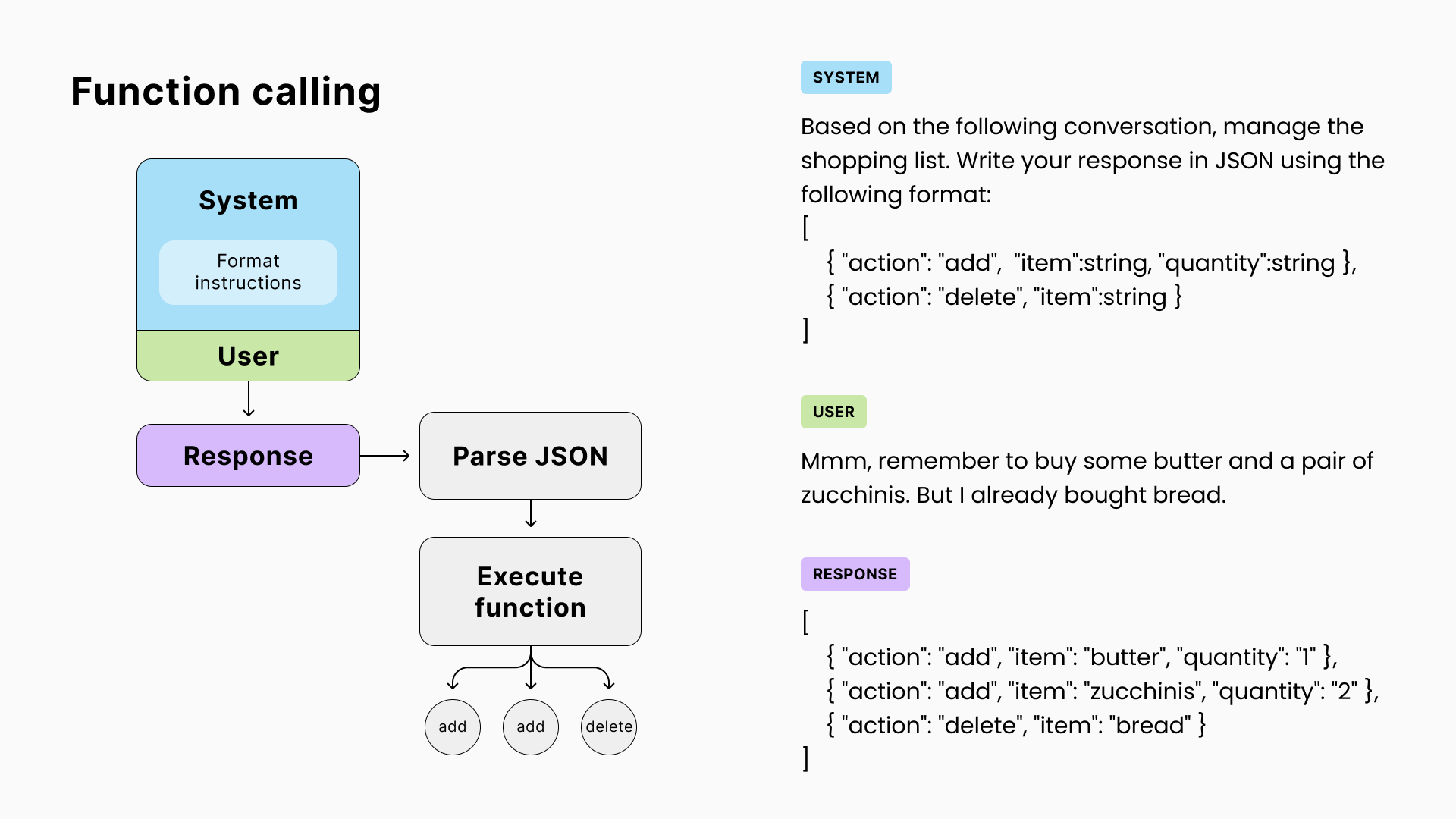This screenshot has width=1456, height=819.
Task: Click the USER label badge
Action: [834, 412]
